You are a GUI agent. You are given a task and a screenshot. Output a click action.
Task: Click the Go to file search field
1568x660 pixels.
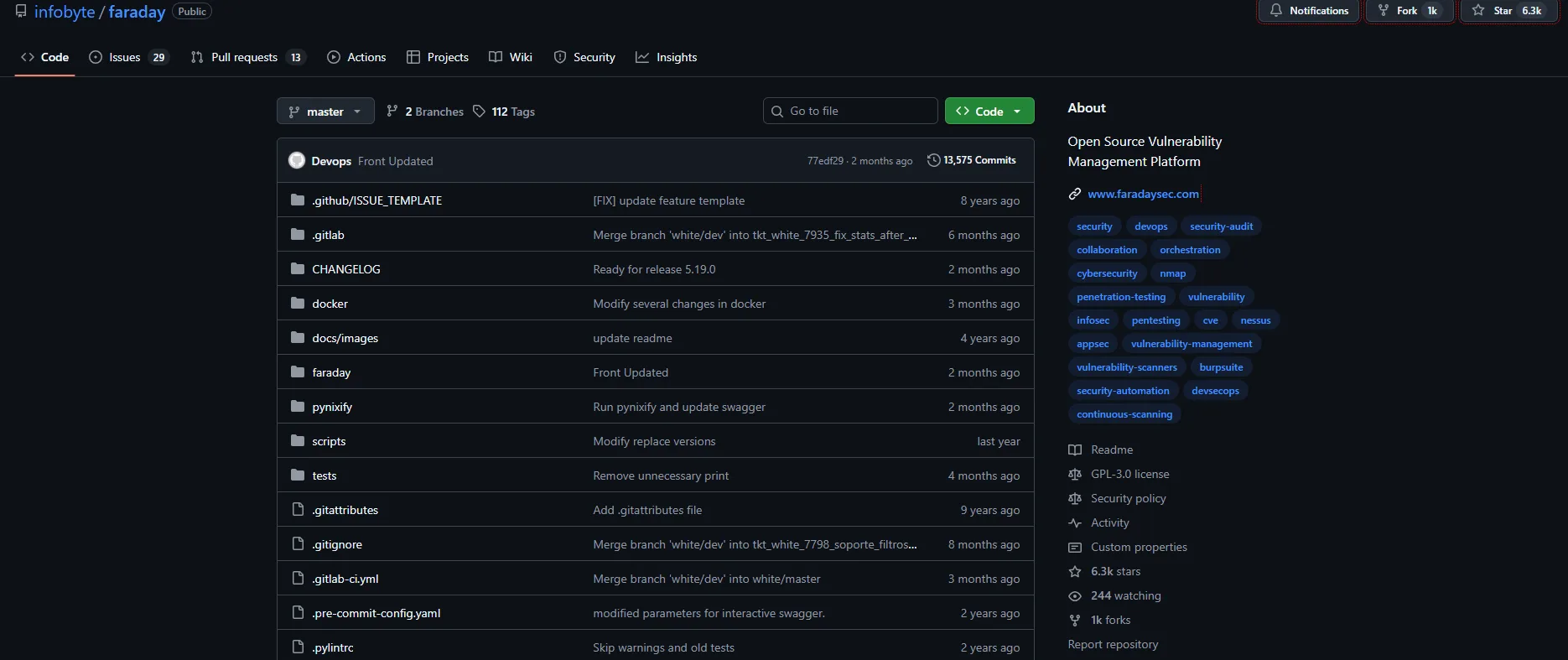coord(850,111)
